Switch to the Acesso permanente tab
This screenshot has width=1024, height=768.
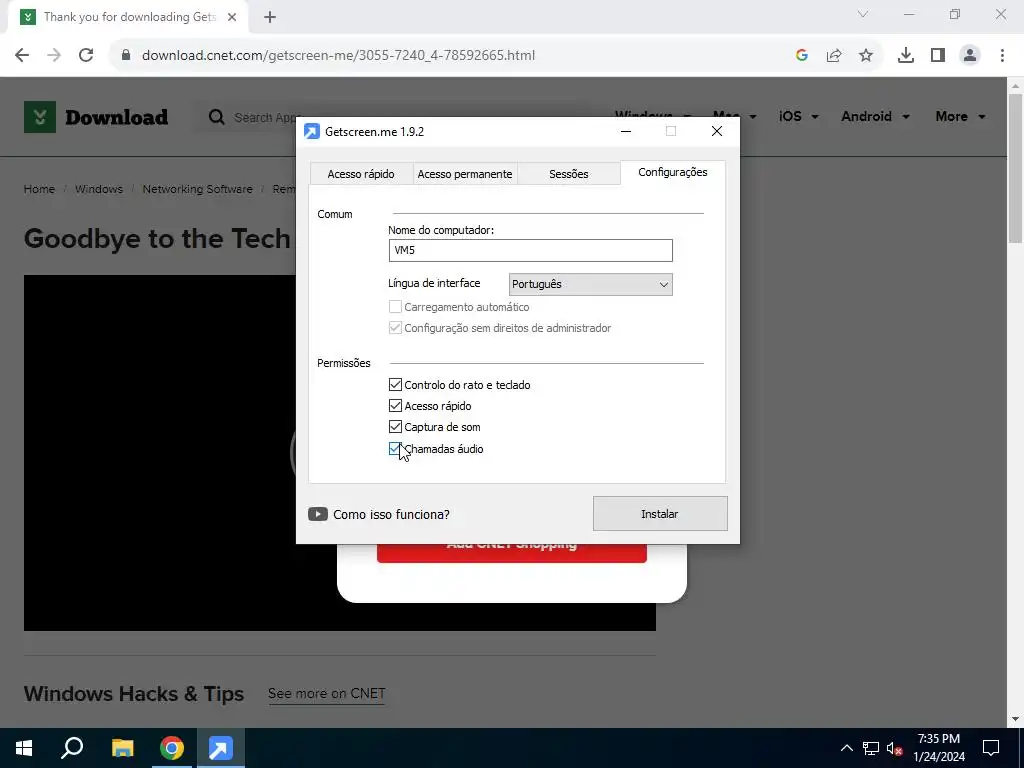(465, 174)
